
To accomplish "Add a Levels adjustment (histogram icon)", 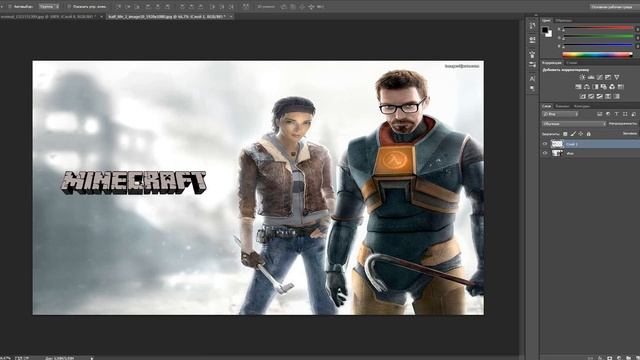I will coord(591,77).
